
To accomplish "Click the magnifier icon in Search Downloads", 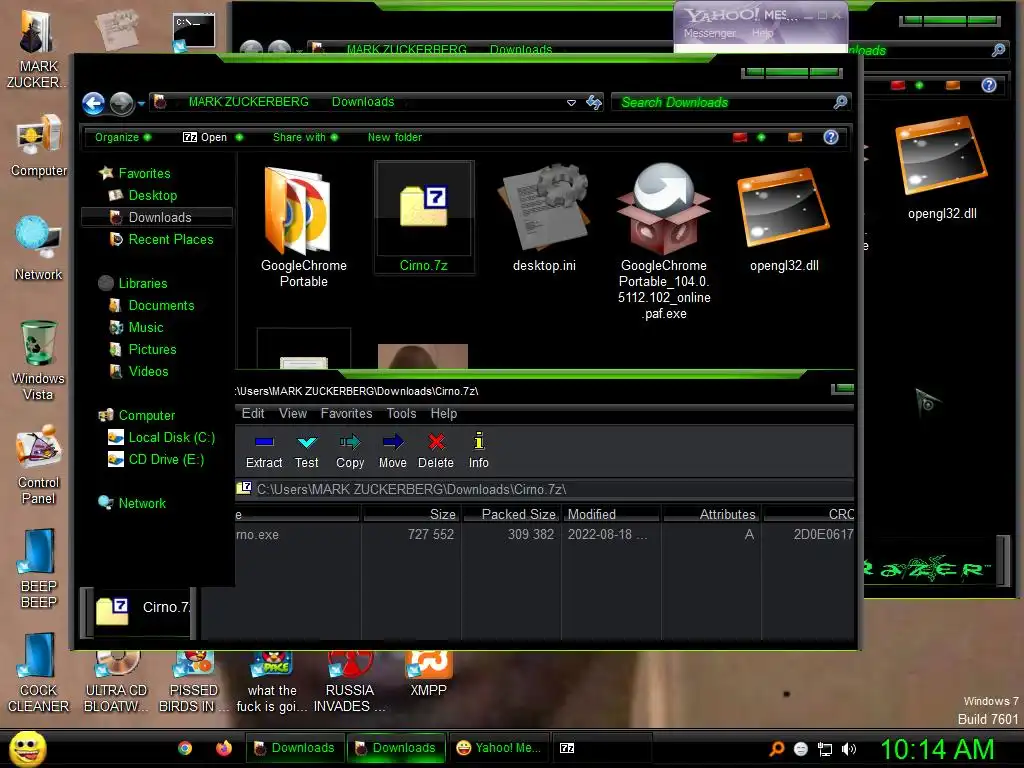I will coord(840,102).
